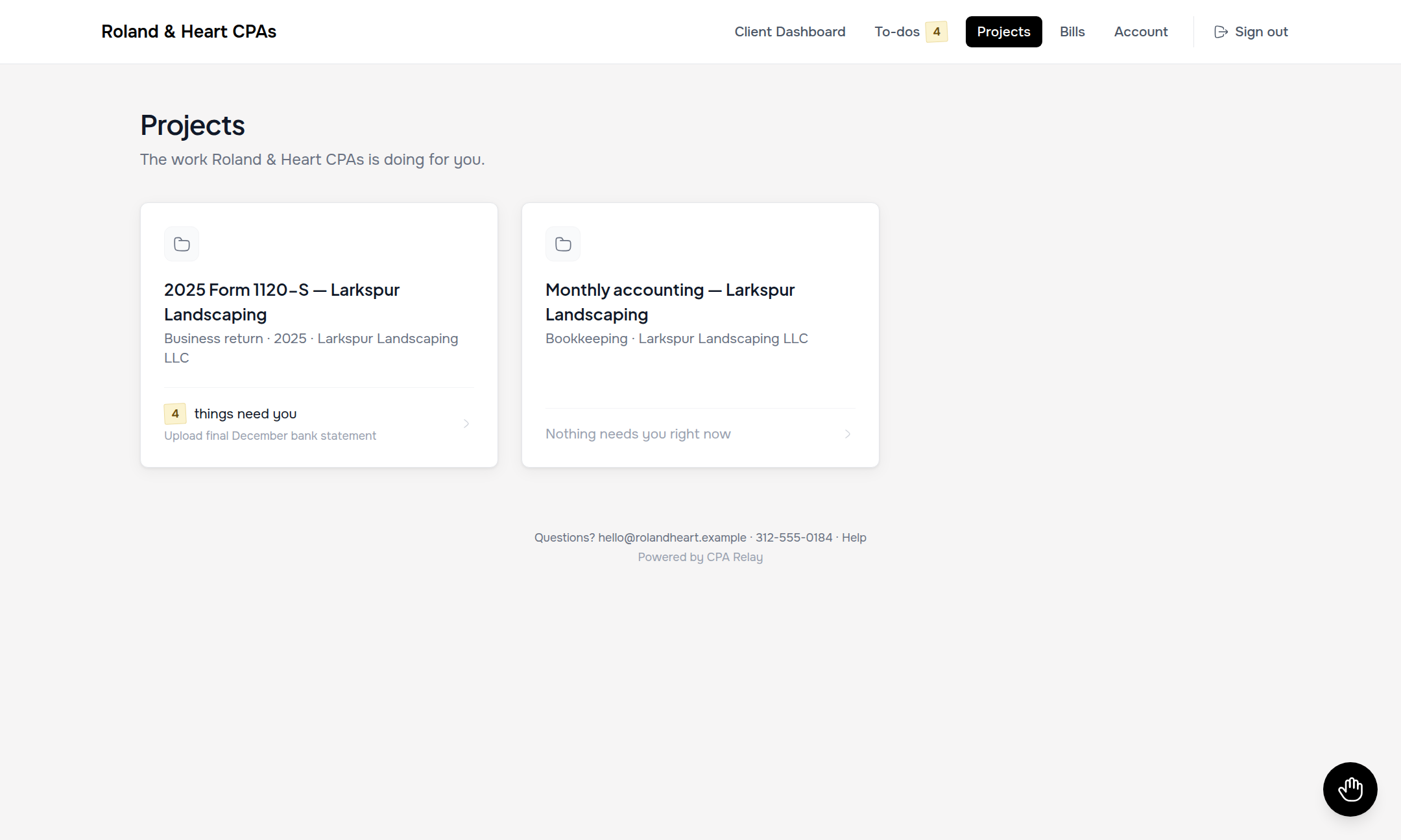Open the Help footer link

click(x=854, y=538)
